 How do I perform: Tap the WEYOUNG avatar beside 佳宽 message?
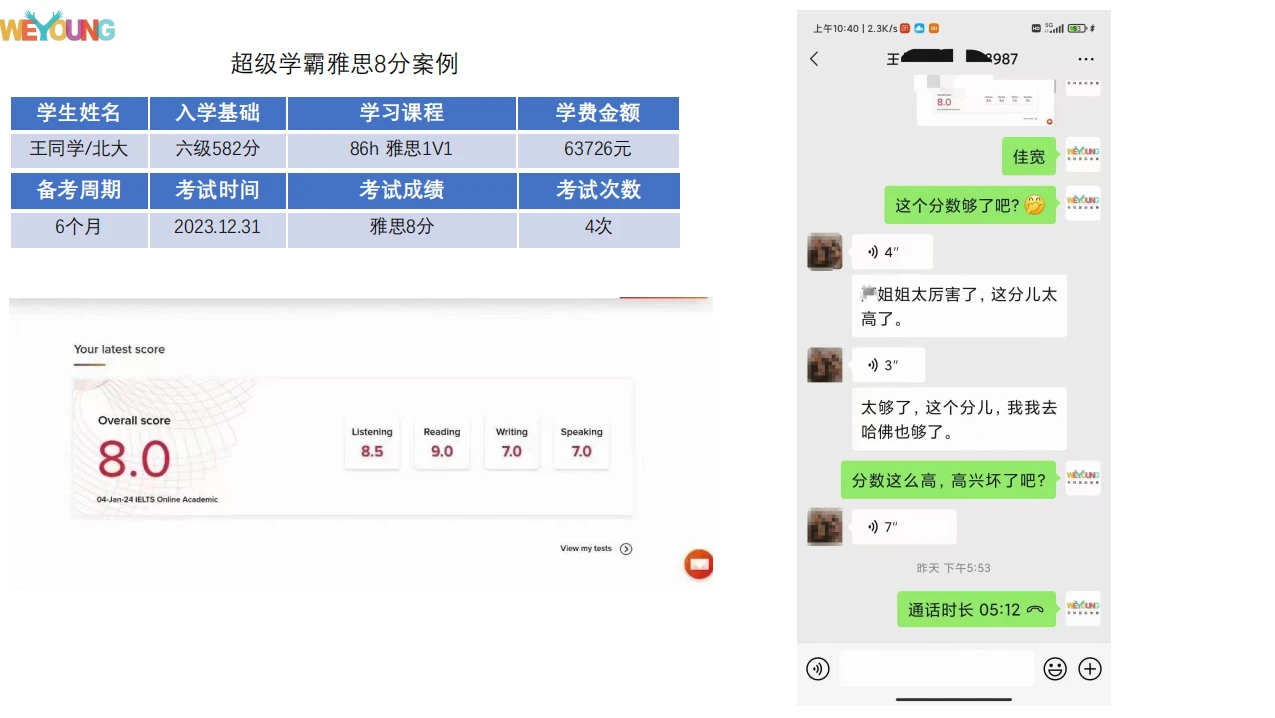1083,155
